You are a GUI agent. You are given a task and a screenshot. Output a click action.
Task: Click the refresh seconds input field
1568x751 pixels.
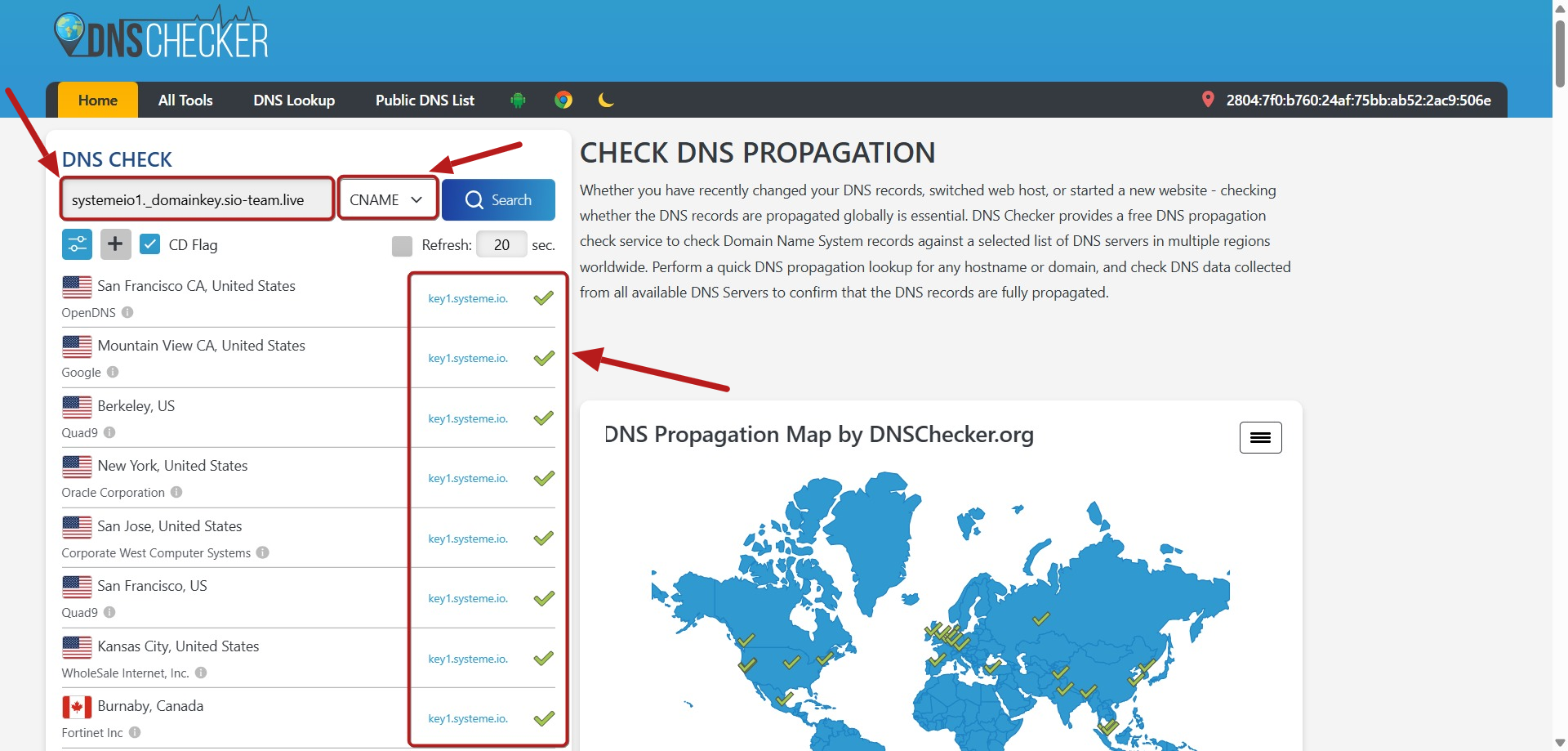click(x=501, y=244)
